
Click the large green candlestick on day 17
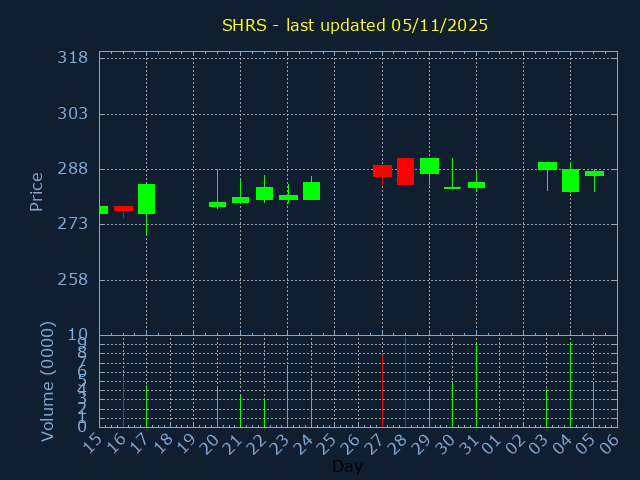(146, 199)
